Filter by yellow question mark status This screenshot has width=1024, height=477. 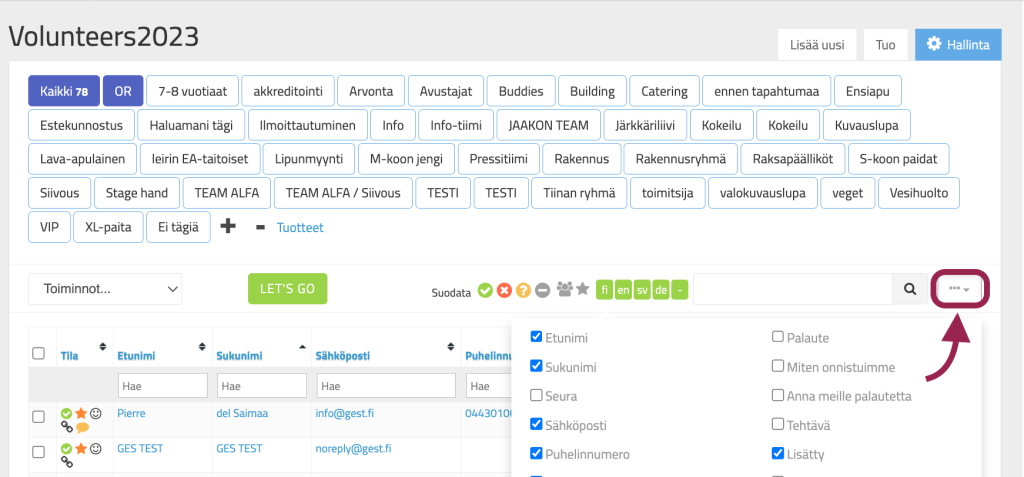(523, 290)
